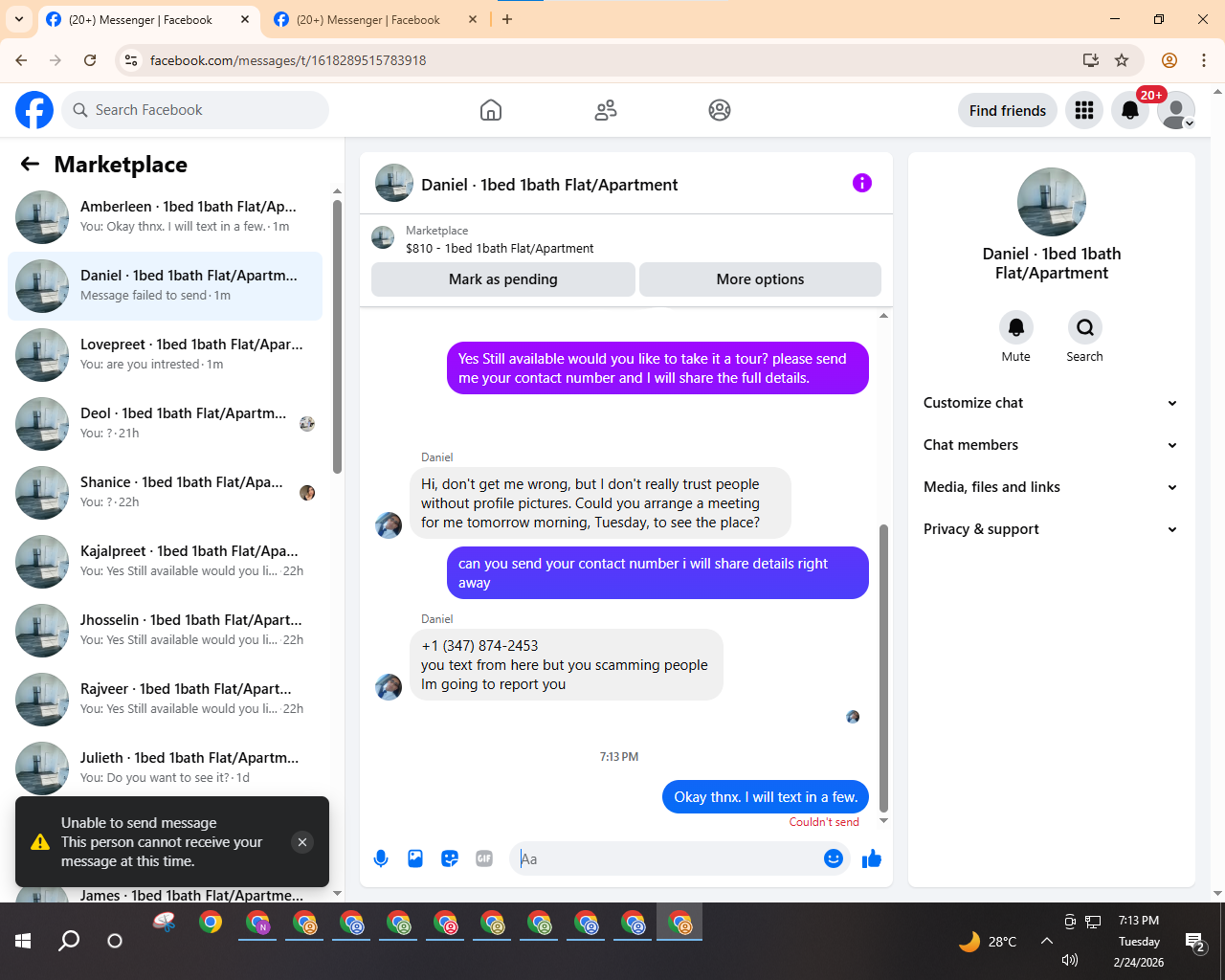The image size is (1225, 980).
Task: Click the address bar URL
Action: (288, 60)
